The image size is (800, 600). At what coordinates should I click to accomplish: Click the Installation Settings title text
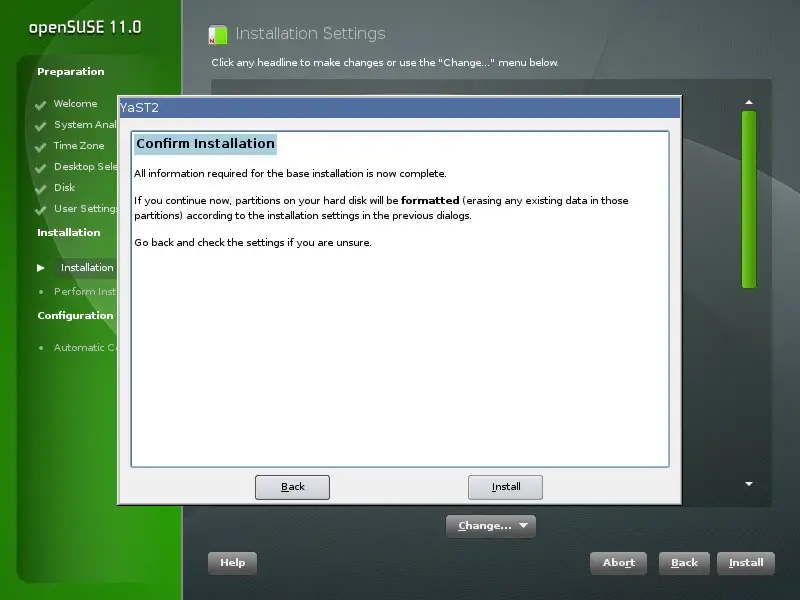(310, 34)
